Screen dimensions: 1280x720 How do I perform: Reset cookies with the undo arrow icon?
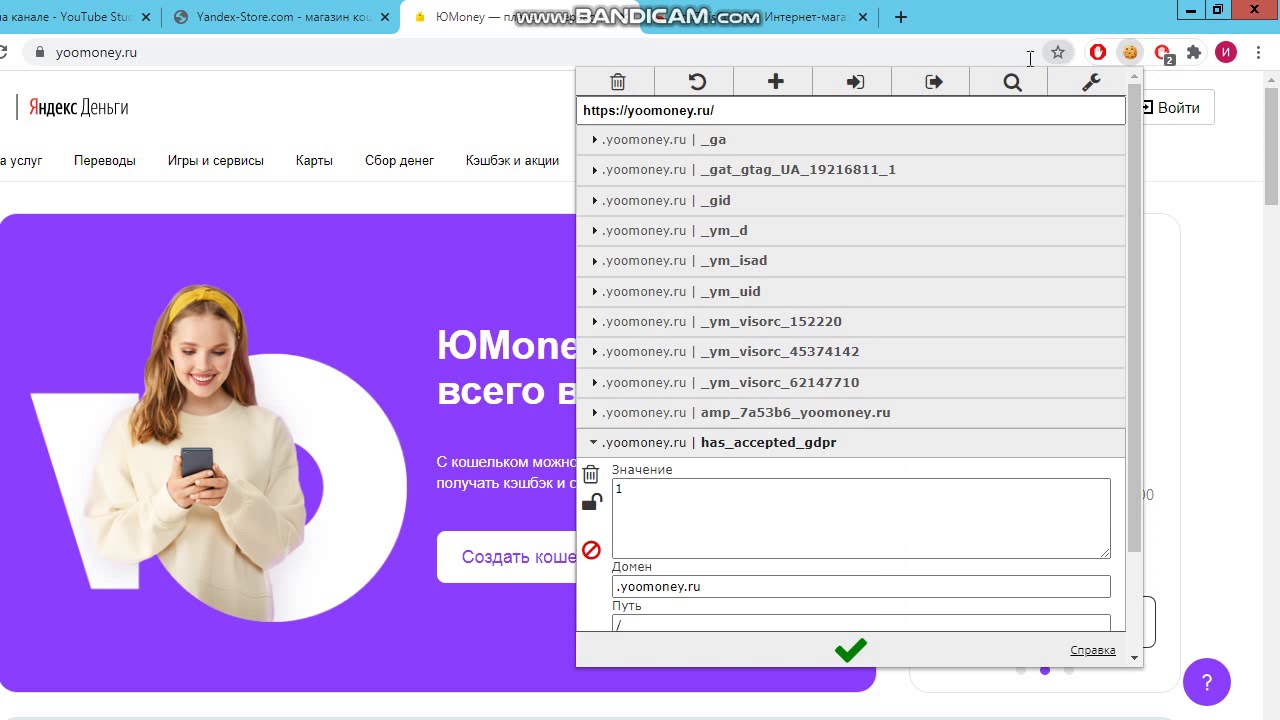pos(696,82)
